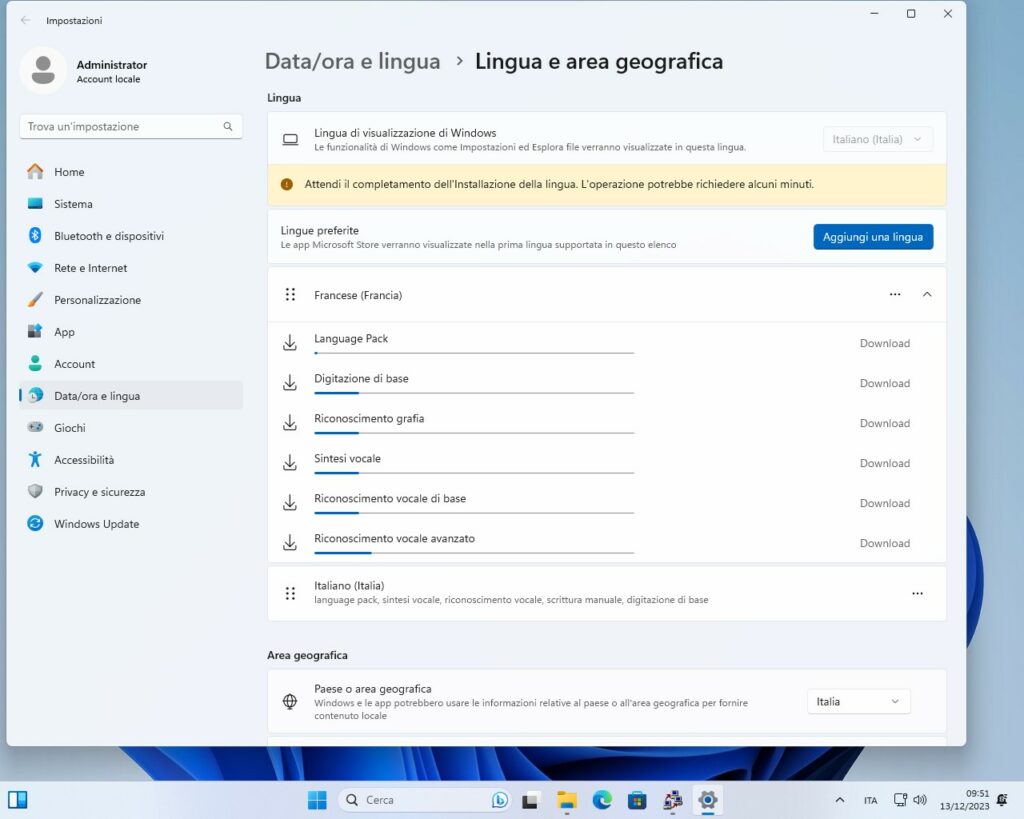The height and width of the screenshot is (819, 1024).
Task: Open three-dot options for Italiano (Italia)
Action: [x=917, y=593]
